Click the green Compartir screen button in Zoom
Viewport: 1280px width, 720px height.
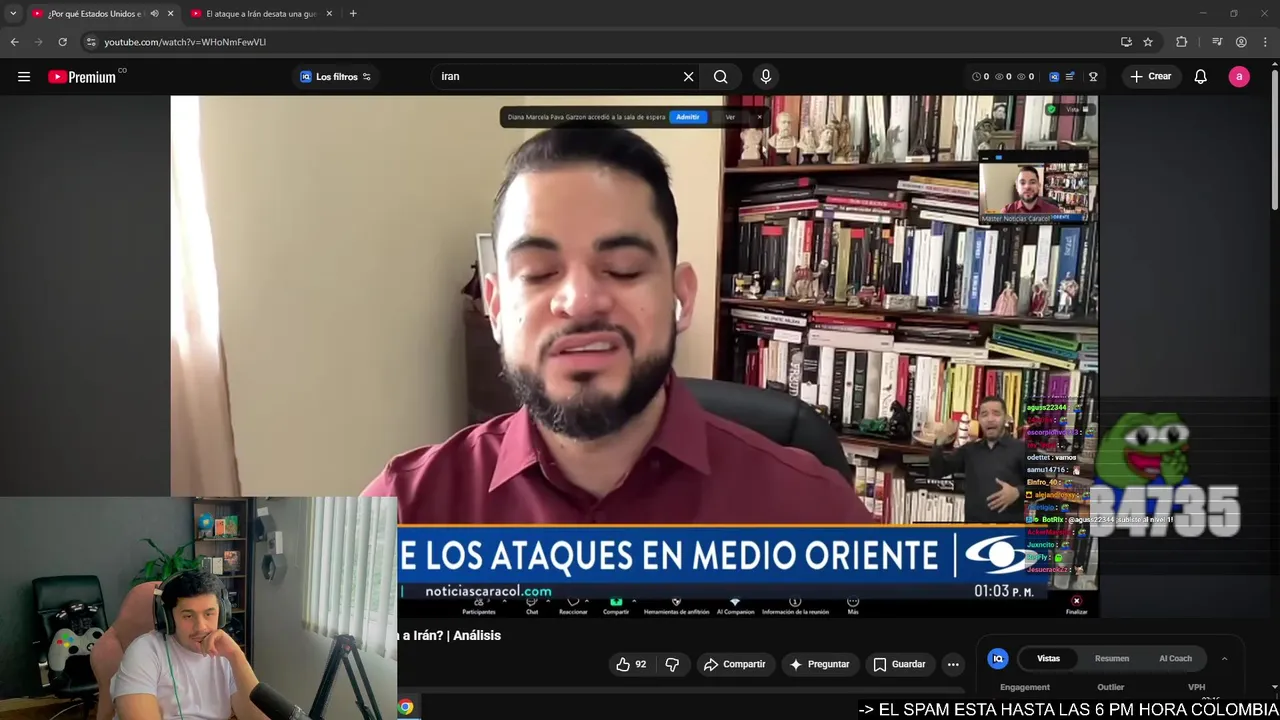616,606
